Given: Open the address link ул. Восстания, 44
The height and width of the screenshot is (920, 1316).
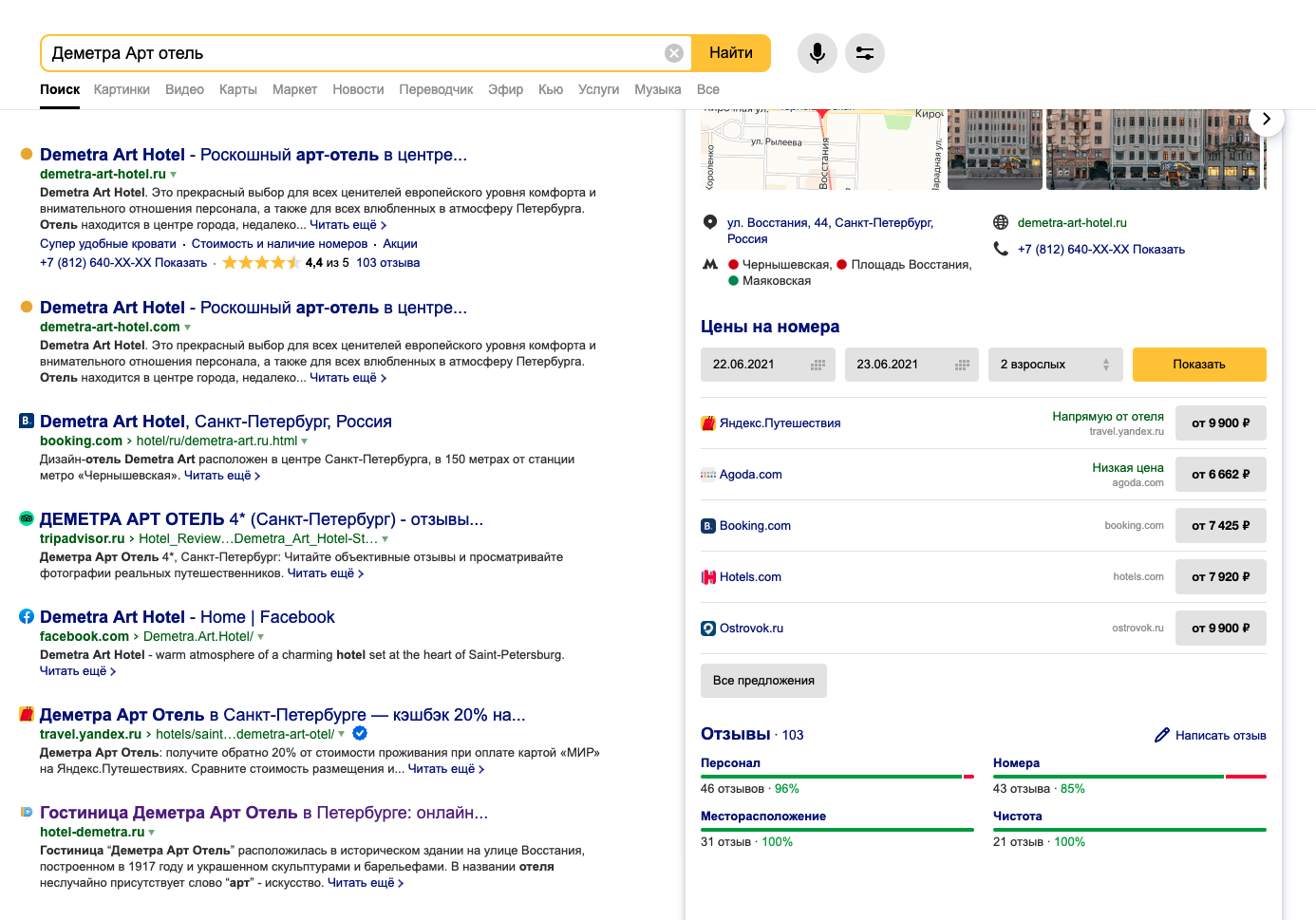Looking at the screenshot, I should [830, 231].
